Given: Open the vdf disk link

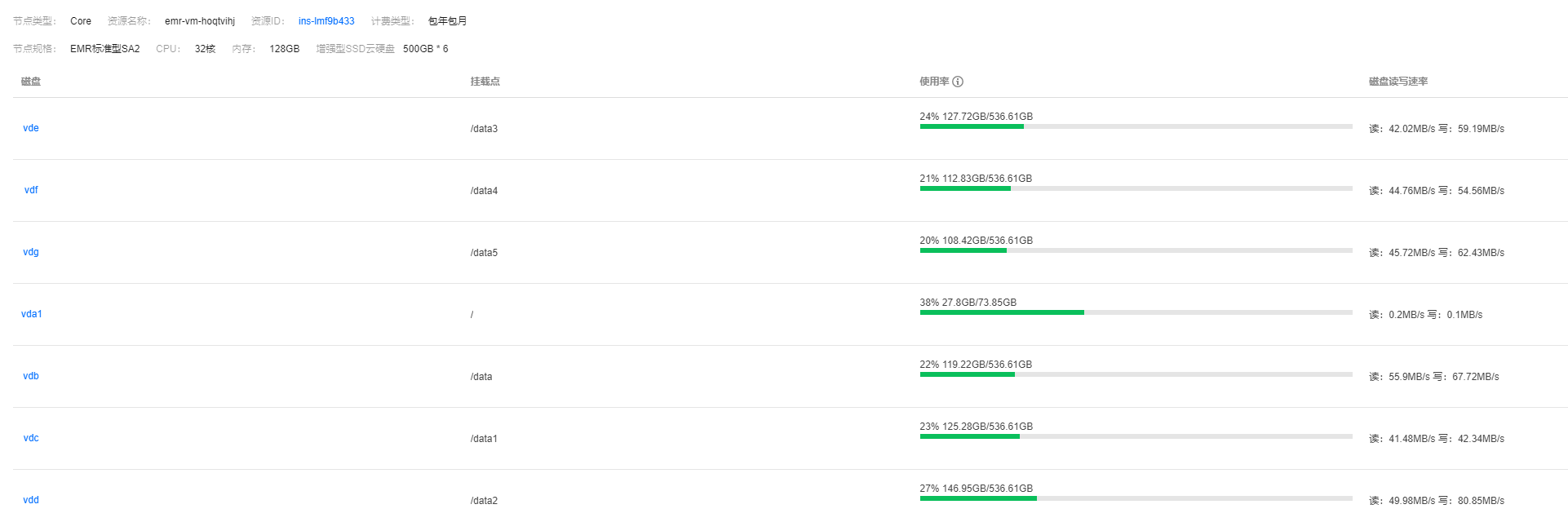Looking at the screenshot, I should 31,190.
